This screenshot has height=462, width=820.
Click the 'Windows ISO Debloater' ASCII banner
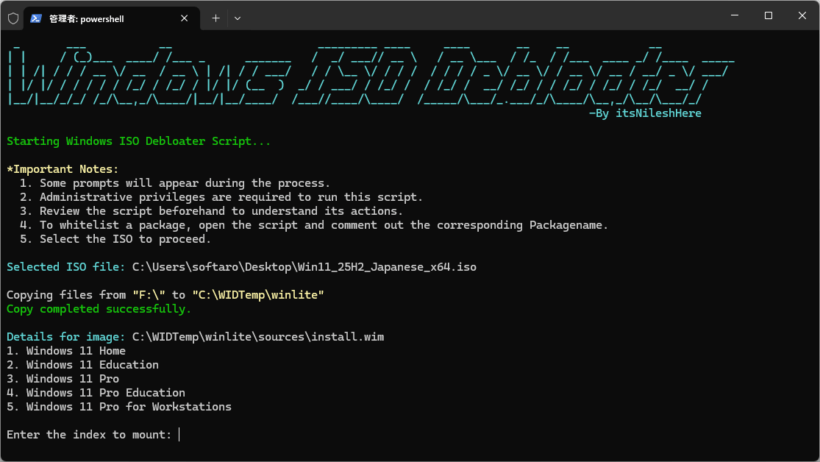click(370, 76)
